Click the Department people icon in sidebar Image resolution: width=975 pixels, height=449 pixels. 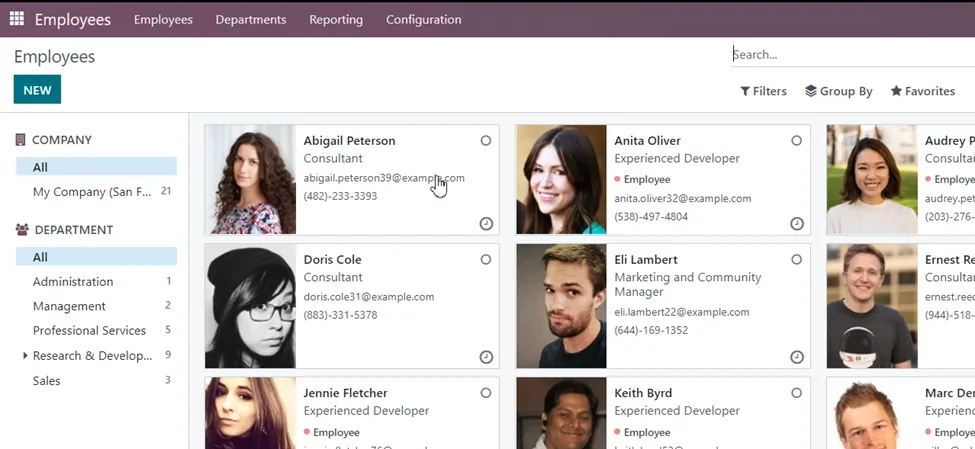(22, 230)
